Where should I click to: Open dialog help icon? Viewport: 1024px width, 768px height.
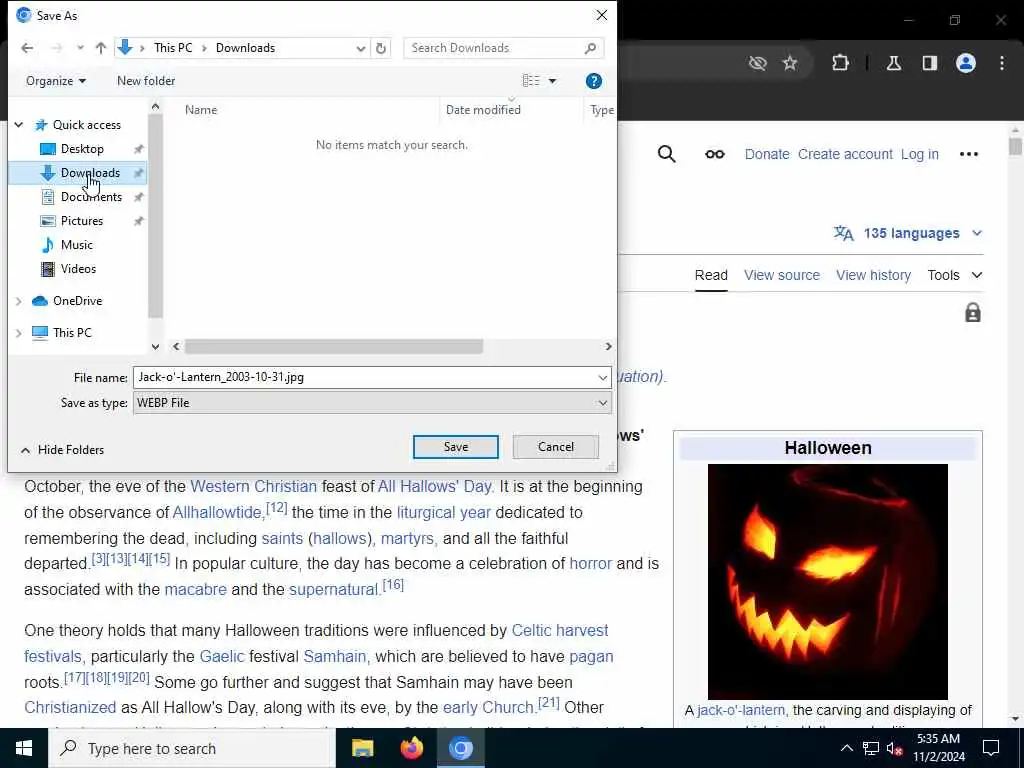tap(594, 81)
